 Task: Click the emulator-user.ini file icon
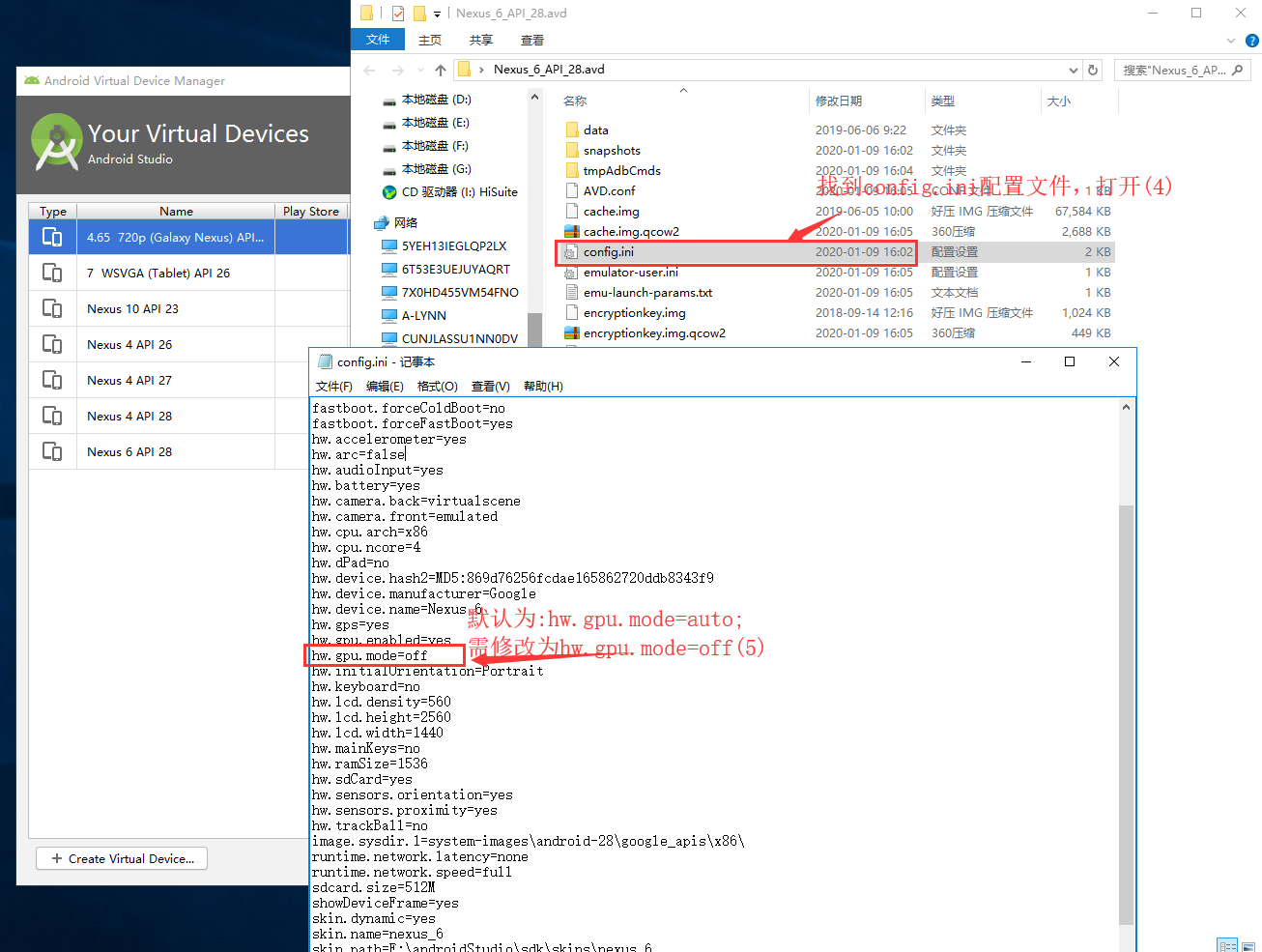click(571, 273)
